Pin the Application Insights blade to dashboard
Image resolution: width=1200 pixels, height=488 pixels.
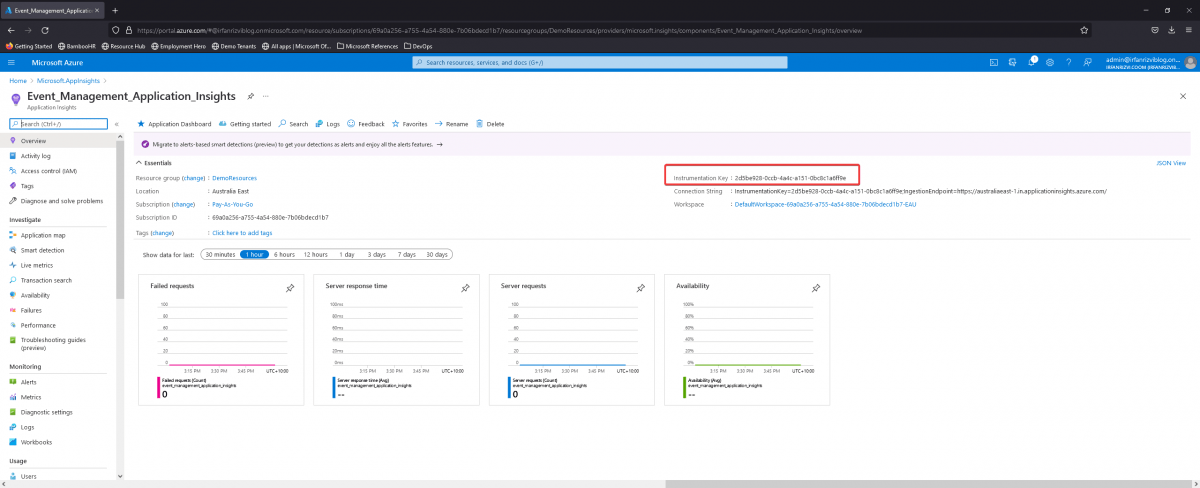pyautogui.click(x=251, y=96)
